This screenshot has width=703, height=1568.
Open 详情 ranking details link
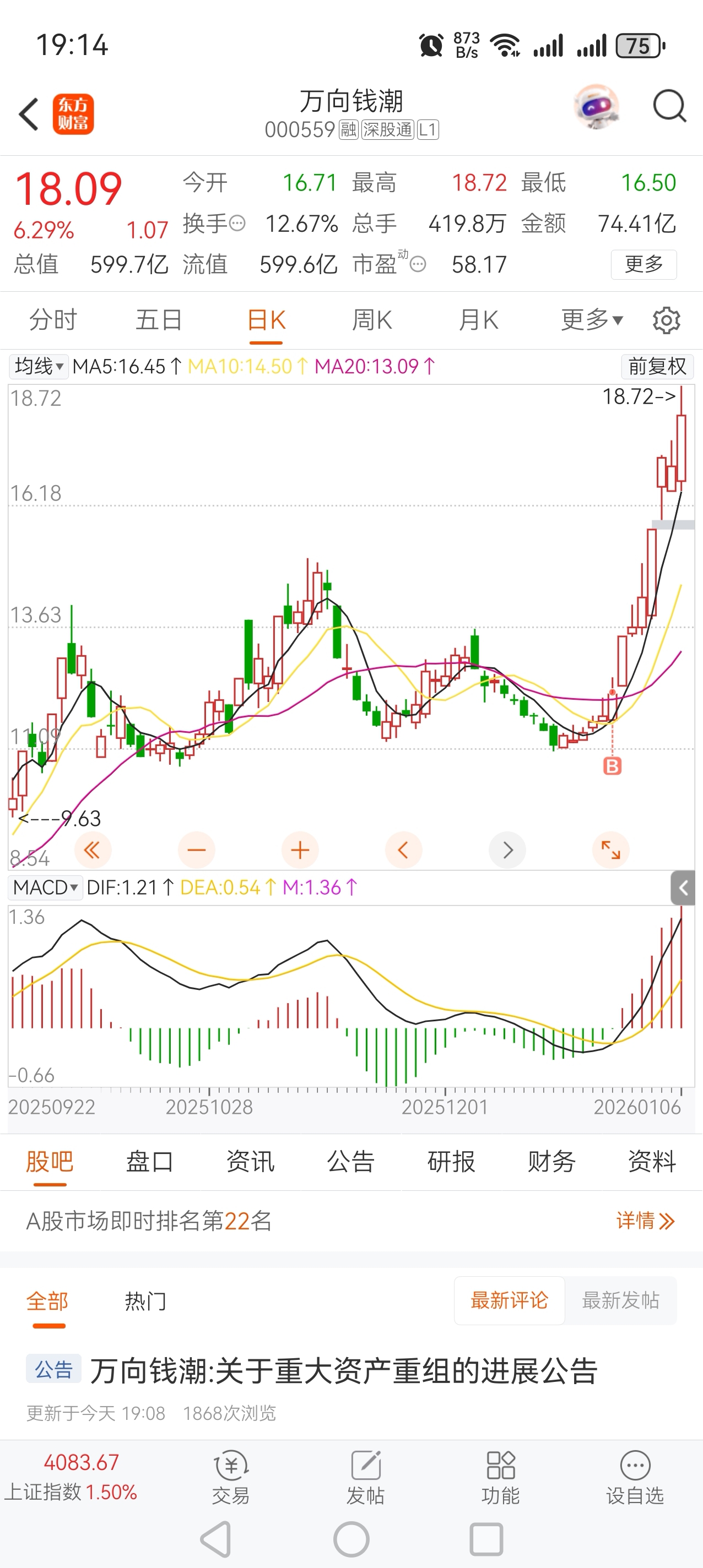click(x=645, y=1221)
